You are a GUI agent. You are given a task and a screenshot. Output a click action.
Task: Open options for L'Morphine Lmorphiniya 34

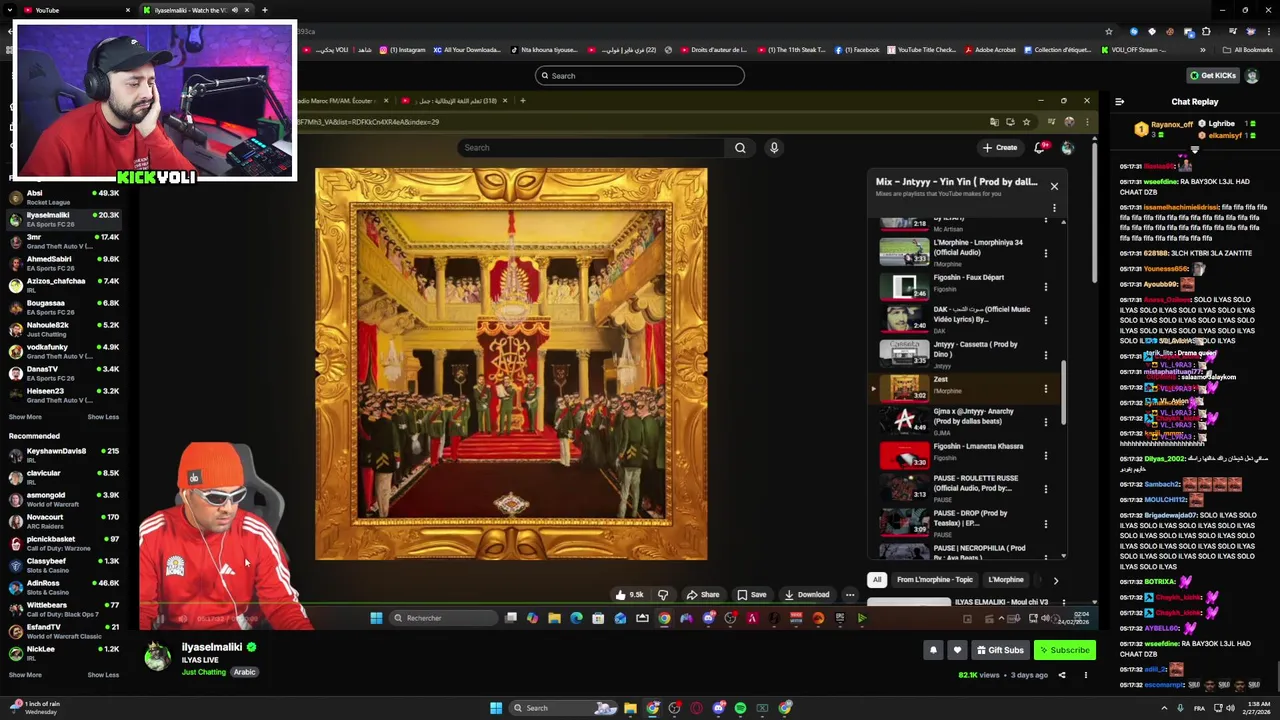[x=1046, y=253]
